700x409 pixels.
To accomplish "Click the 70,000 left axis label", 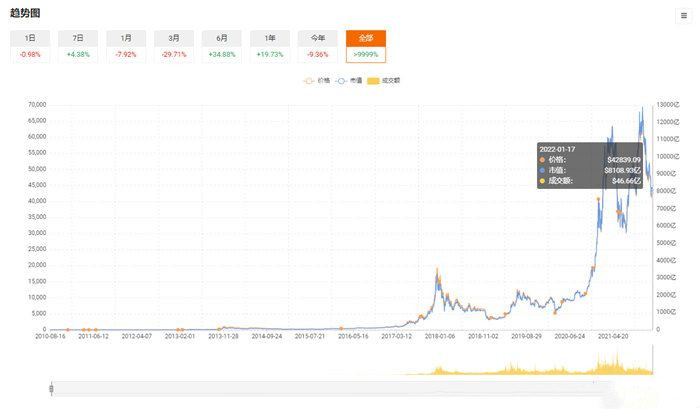I will tap(37, 104).
